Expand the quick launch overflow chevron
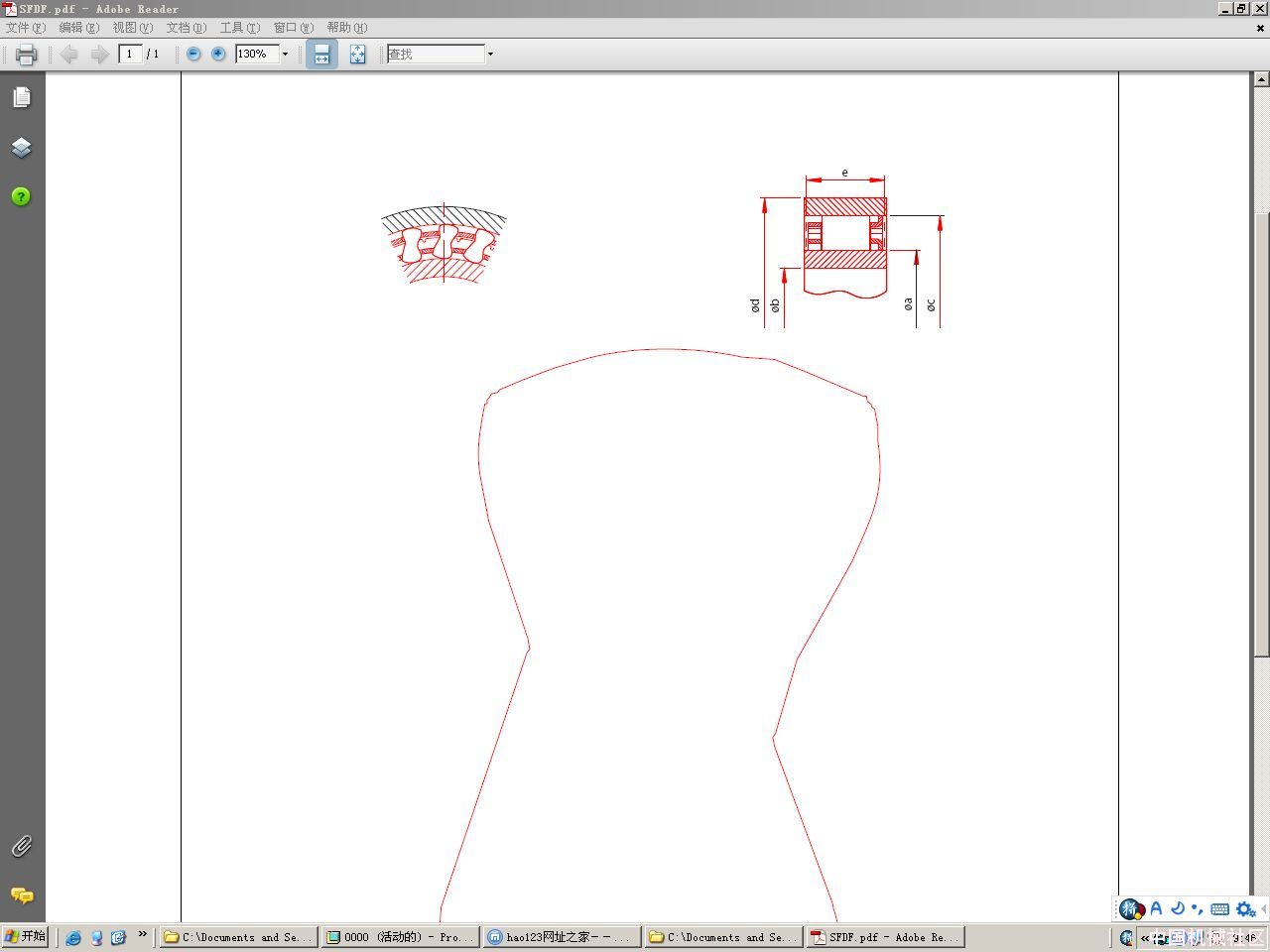The width and height of the screenshot is (1270, 952). click(x=143, y=934)
